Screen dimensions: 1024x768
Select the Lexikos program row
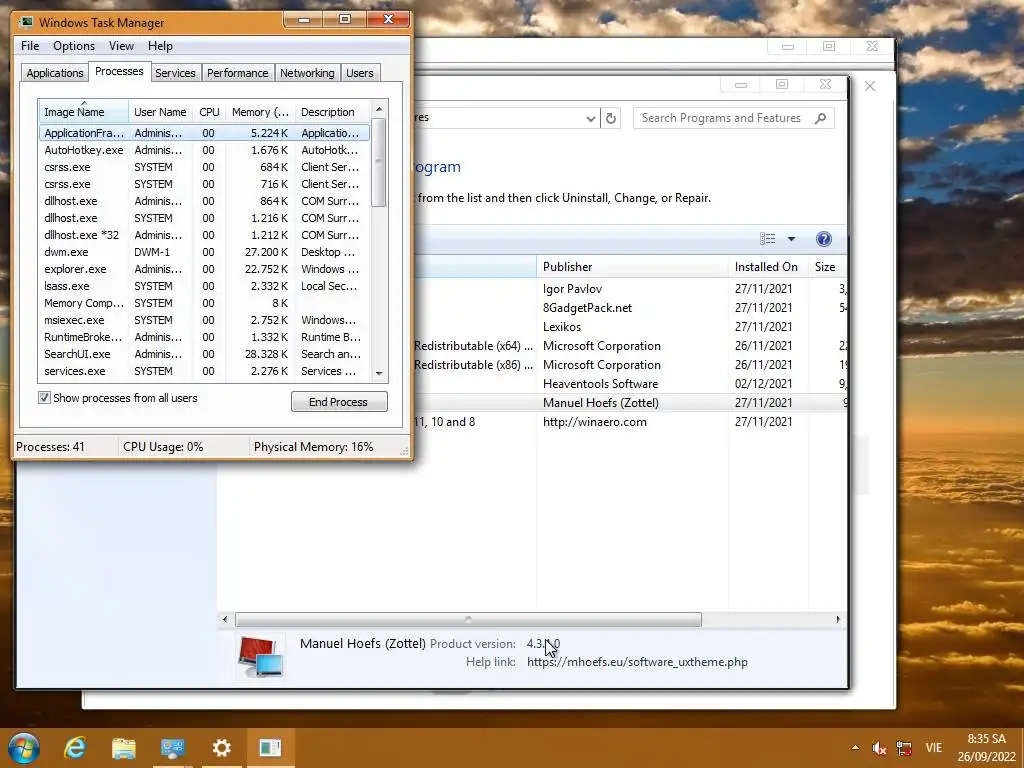(x=630, y=327)
